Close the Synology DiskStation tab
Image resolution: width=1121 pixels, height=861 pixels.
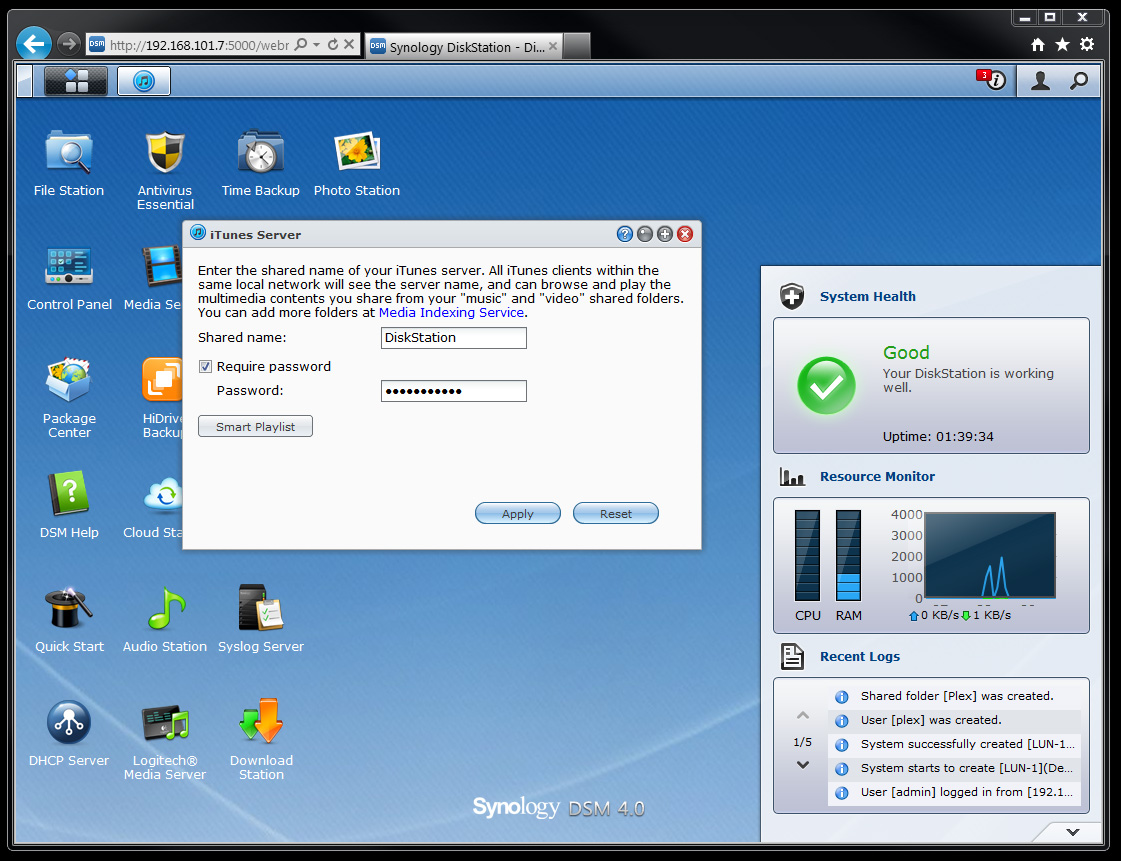click(x=553, y=46)
